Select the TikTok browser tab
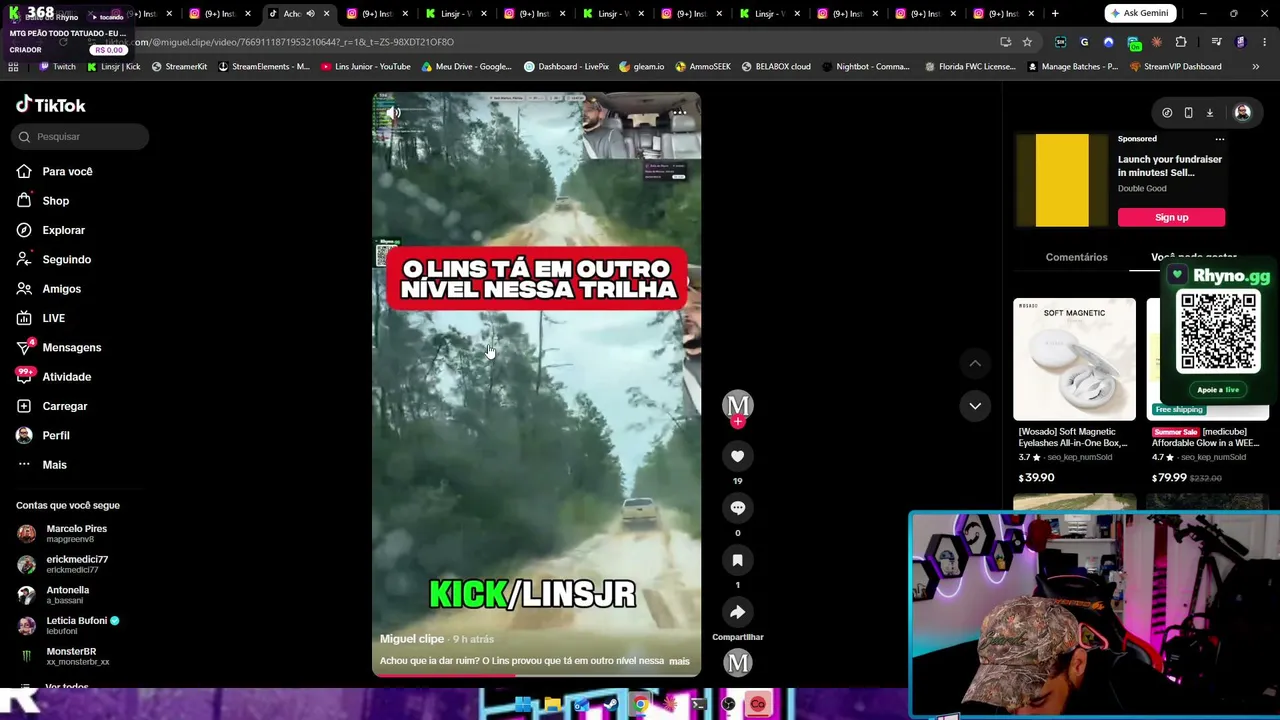 coord(299,14)
